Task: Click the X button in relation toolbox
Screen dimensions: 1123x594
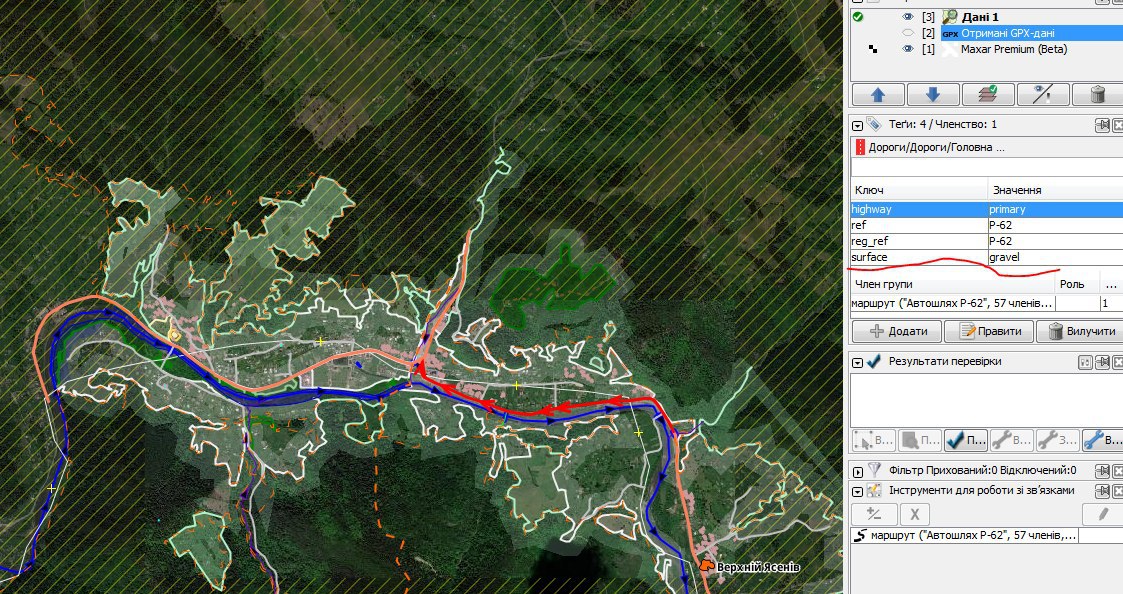Action: click(915, 514)
